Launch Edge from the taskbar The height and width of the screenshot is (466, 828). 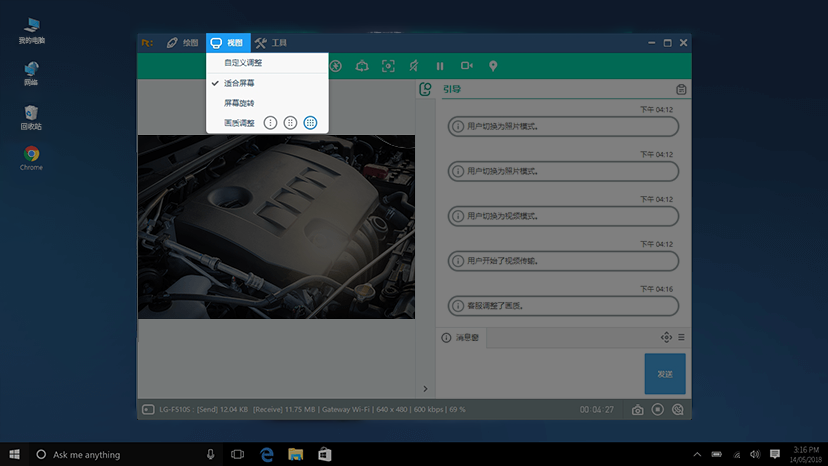pos(267,454)
